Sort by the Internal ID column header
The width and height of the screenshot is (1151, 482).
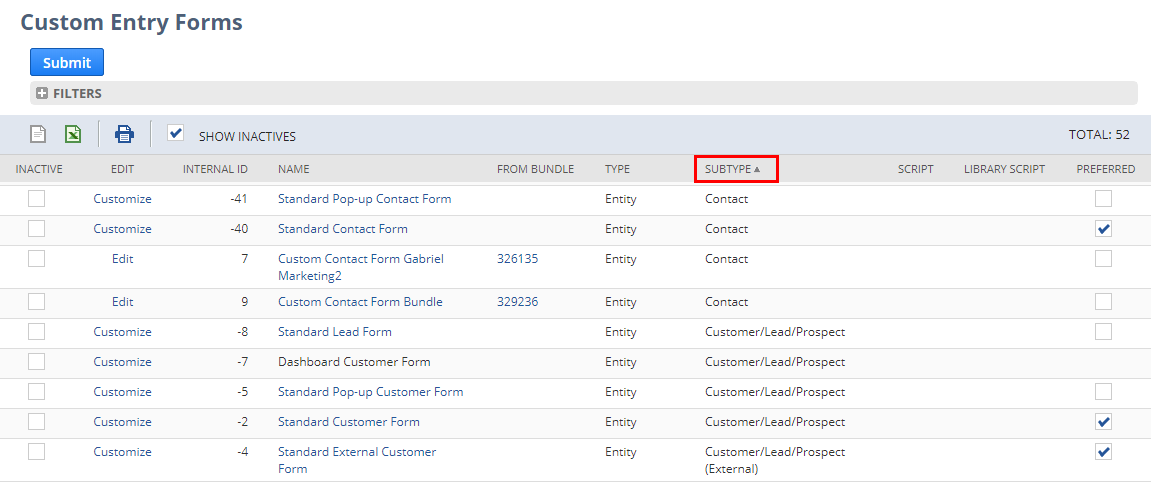point(215,169)
